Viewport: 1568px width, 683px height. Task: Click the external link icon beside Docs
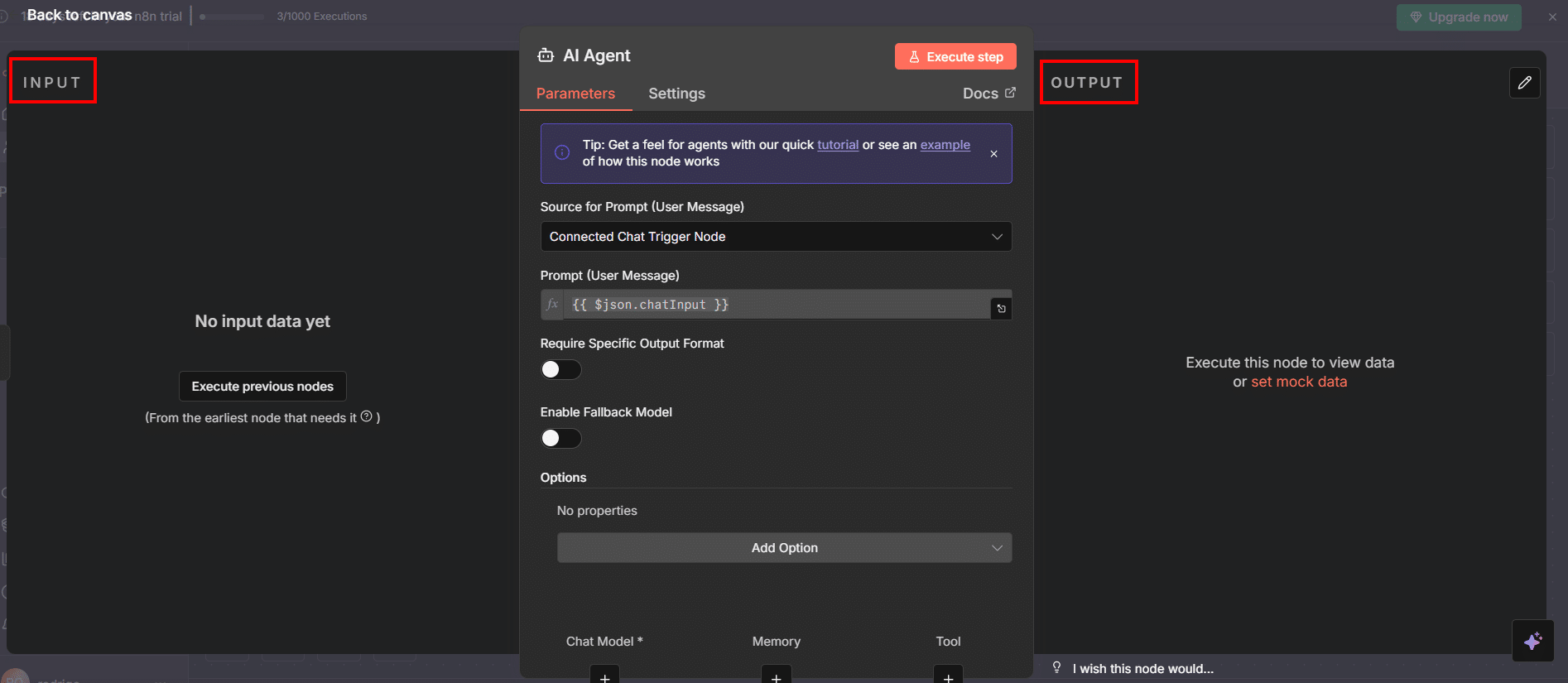(x=1010, y=93)
